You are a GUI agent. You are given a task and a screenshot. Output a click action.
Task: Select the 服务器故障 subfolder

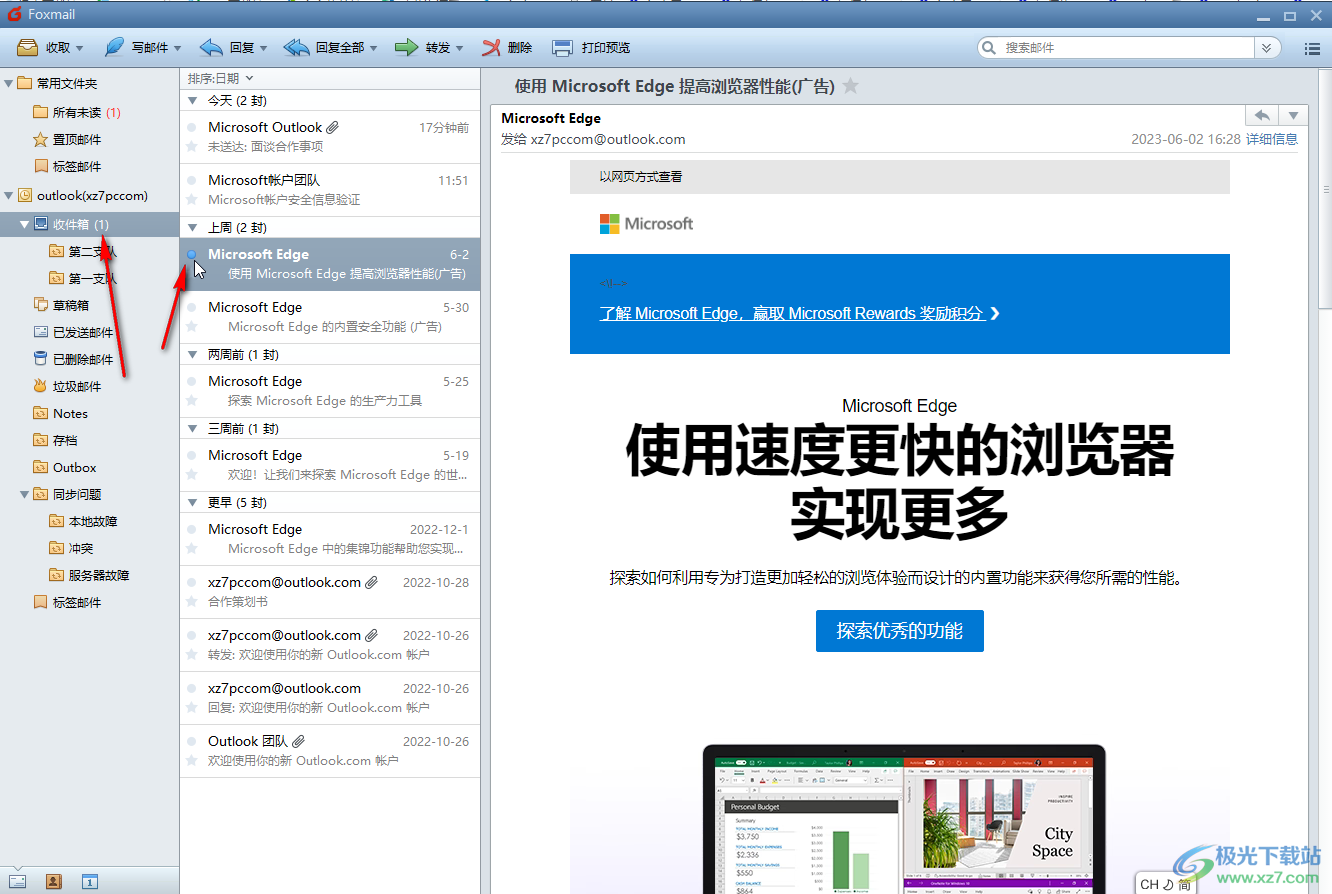pos(89,575)
